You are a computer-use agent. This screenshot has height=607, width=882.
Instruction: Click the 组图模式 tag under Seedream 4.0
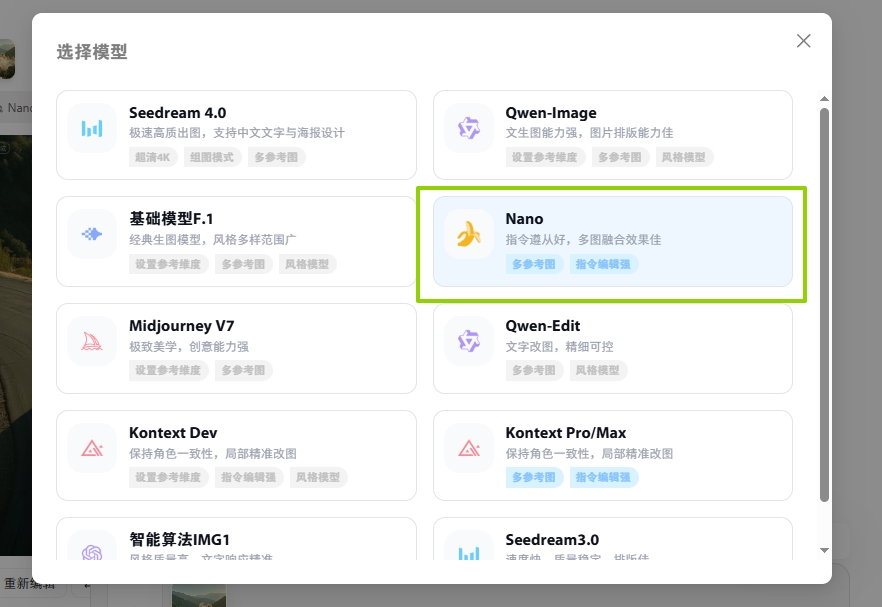(211, 157)
